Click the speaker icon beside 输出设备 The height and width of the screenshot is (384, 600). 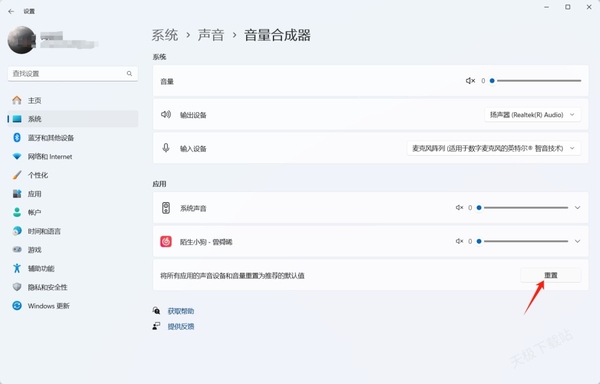click(166, 114)
